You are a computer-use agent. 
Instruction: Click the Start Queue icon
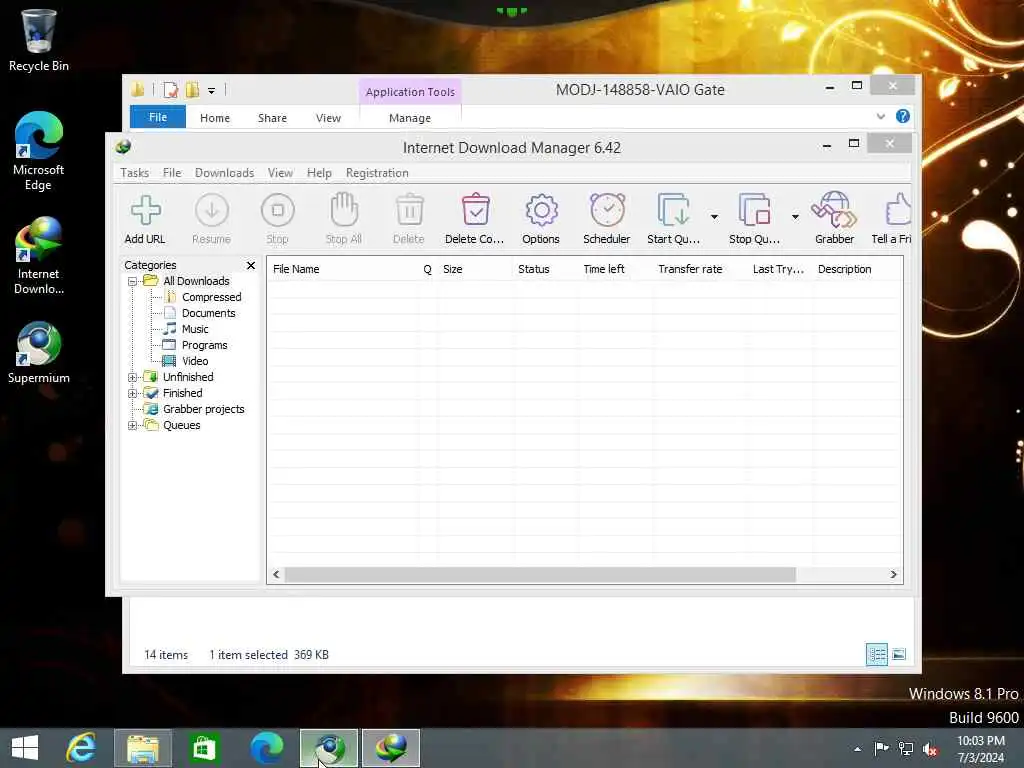(673, 210)
